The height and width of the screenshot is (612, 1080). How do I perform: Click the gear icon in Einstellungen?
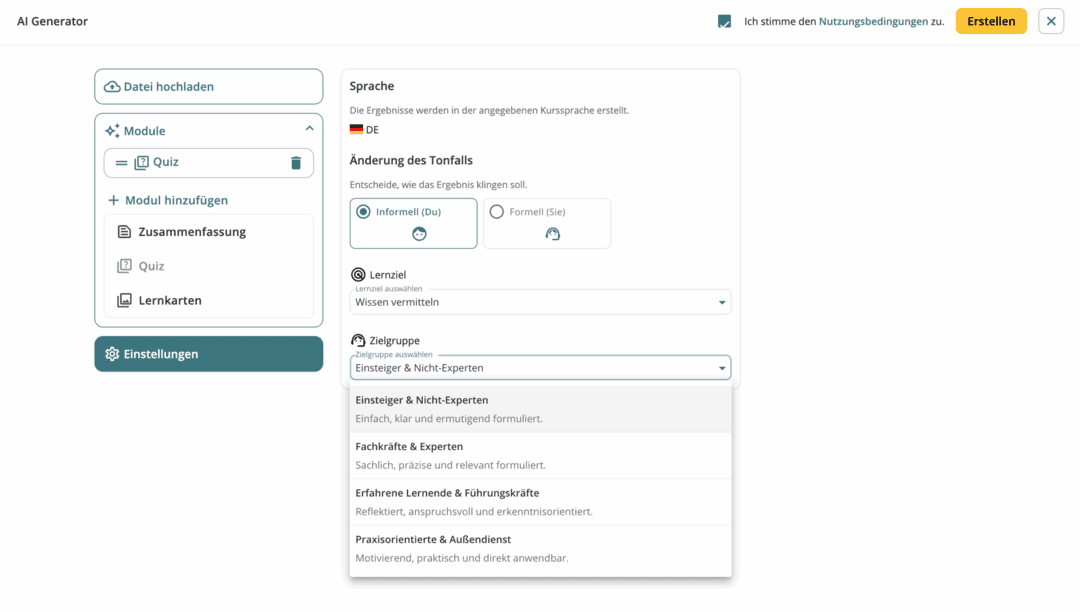coord(112,354)
